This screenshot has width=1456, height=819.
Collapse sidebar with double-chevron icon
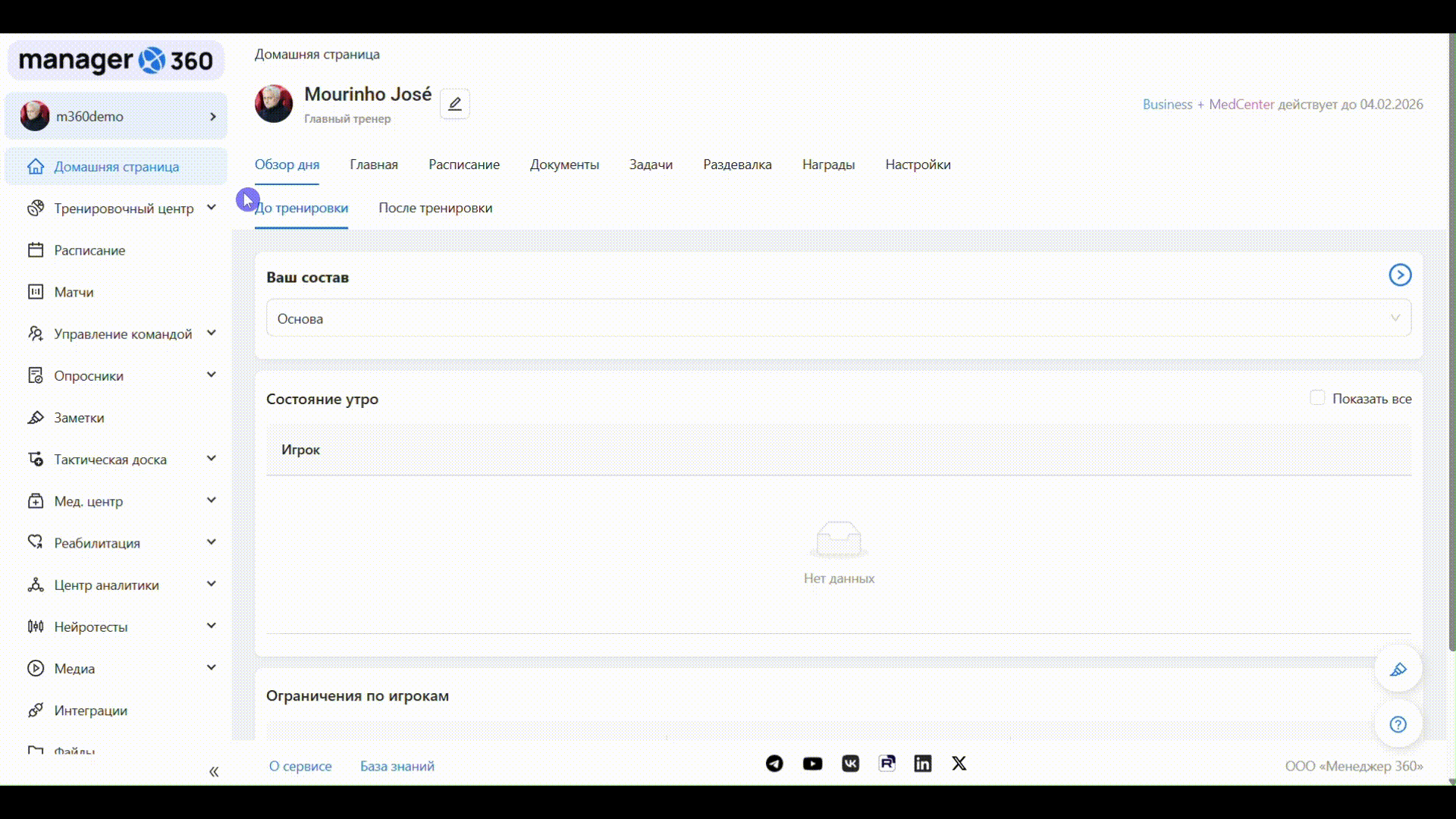[214, 772]
